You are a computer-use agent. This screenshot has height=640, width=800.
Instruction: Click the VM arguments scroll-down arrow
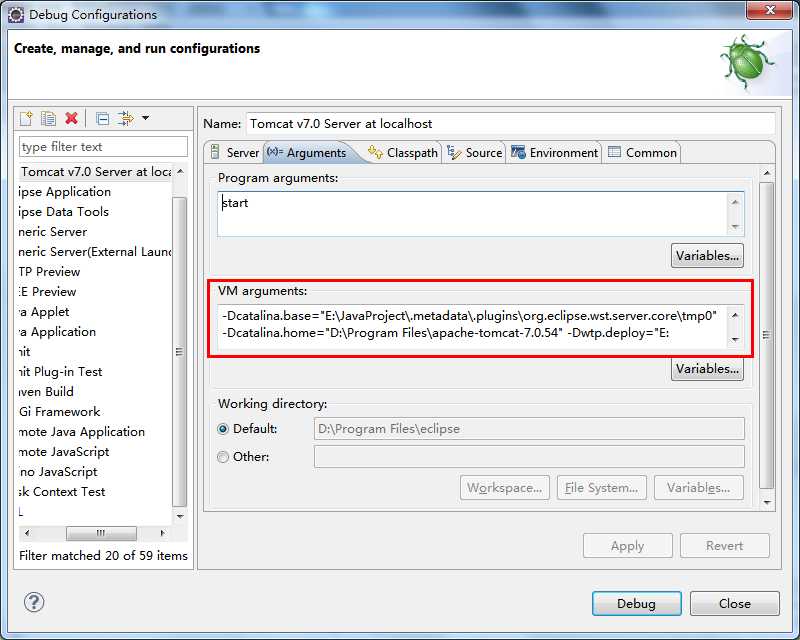click(735, 339)
